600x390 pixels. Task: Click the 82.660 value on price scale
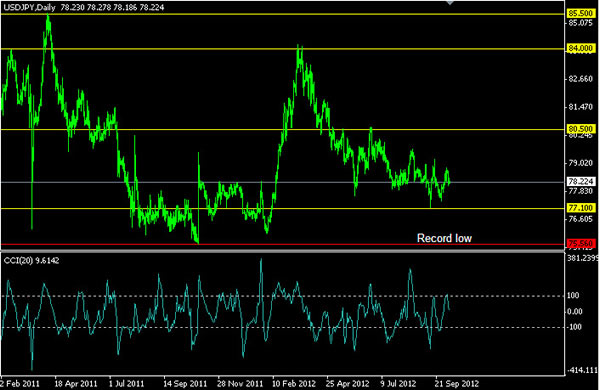pos(580,79)
